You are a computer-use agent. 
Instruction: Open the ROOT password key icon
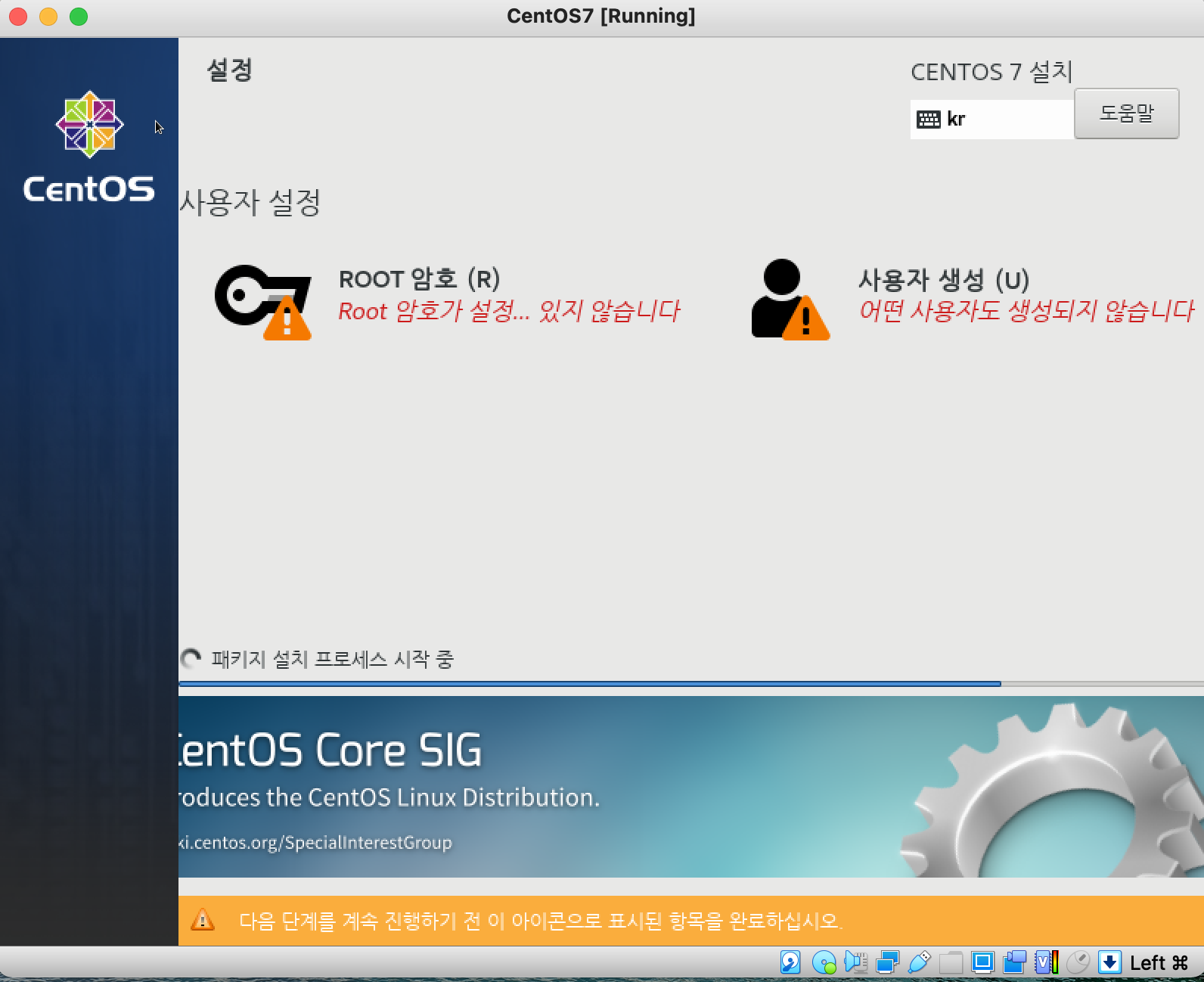pyautogui.click(x=262, y=302)
